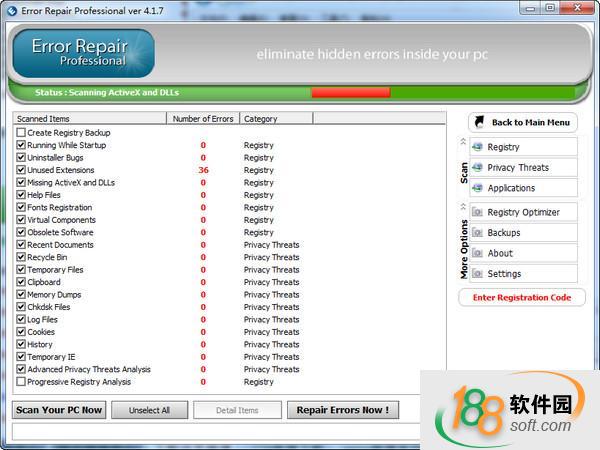
Task: Open the Enter Registration Code link
Action: point(521,298)
